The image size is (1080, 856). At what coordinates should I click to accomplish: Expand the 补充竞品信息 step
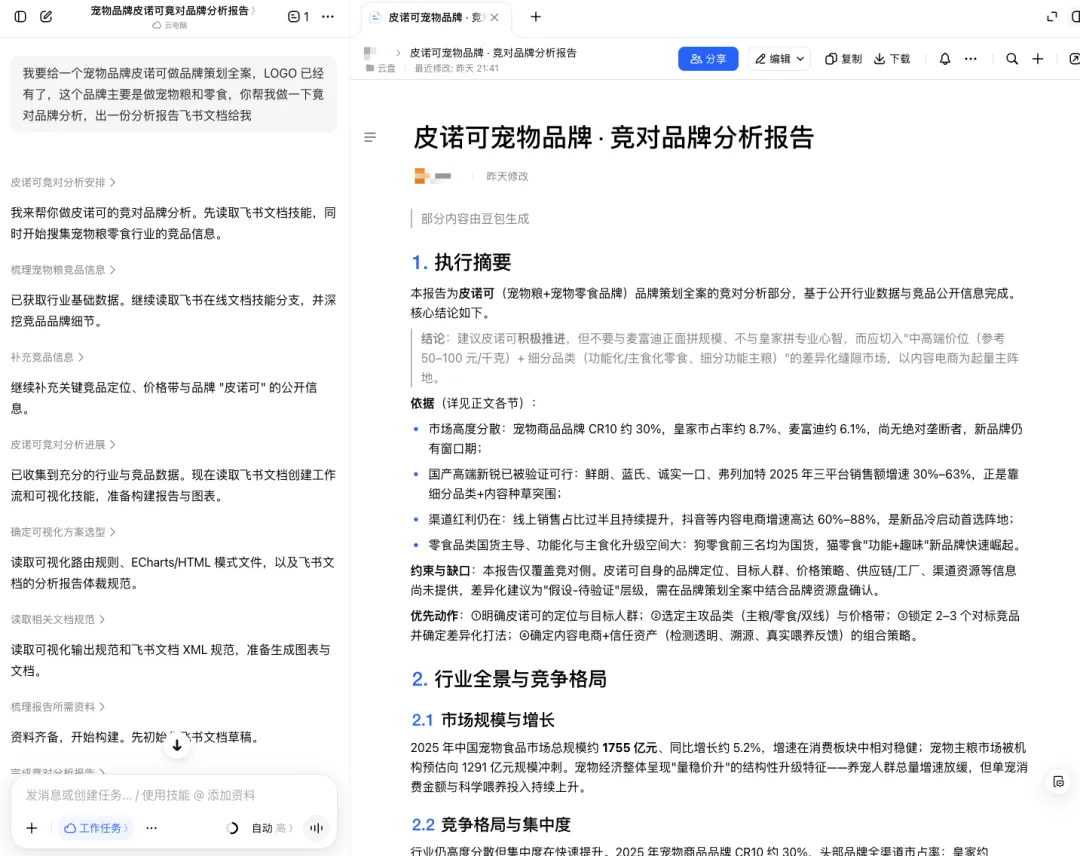pyautogui.click(x=47, y=357)
